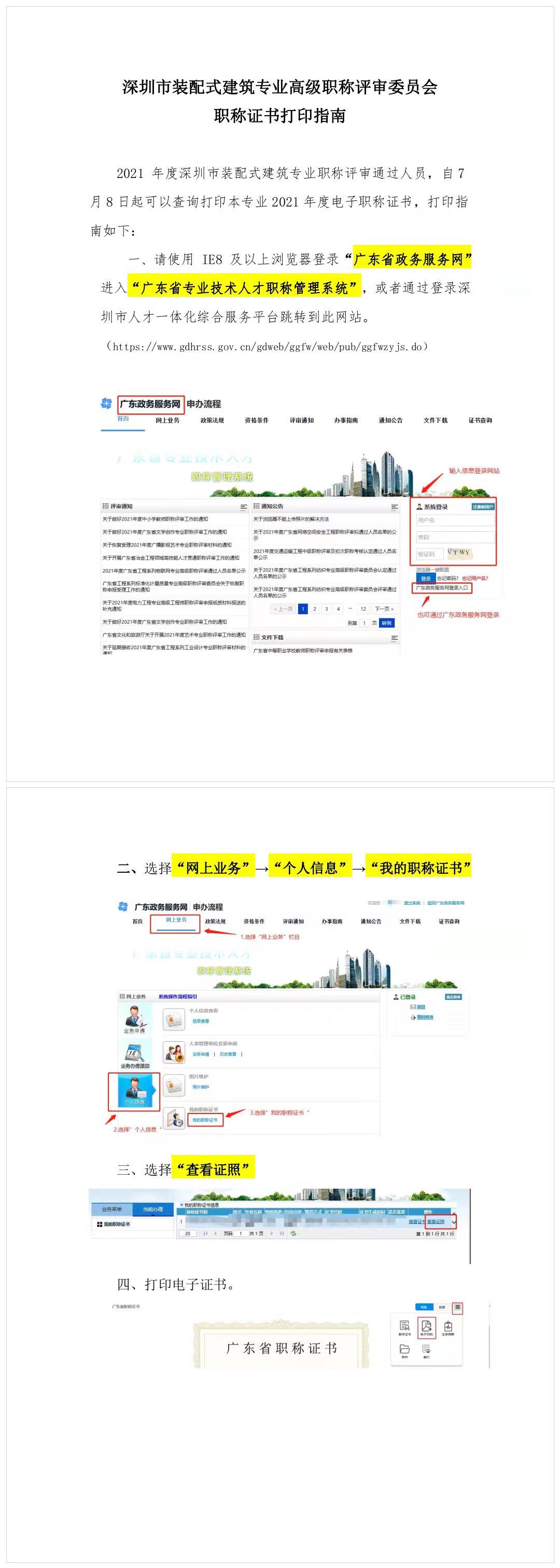This screenshot has width=560, height=1568.
Task: Click the refresh icon in certificate table pager
Action: click(293, 1233)
